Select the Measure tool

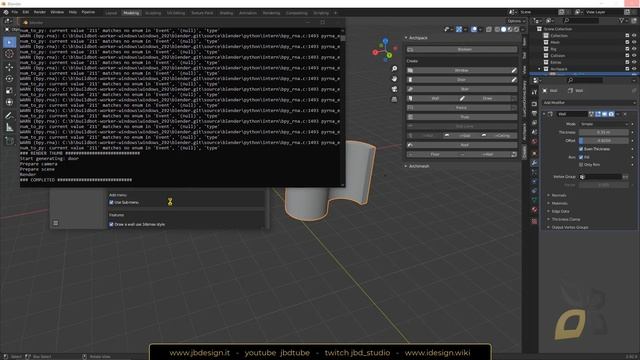9,128
